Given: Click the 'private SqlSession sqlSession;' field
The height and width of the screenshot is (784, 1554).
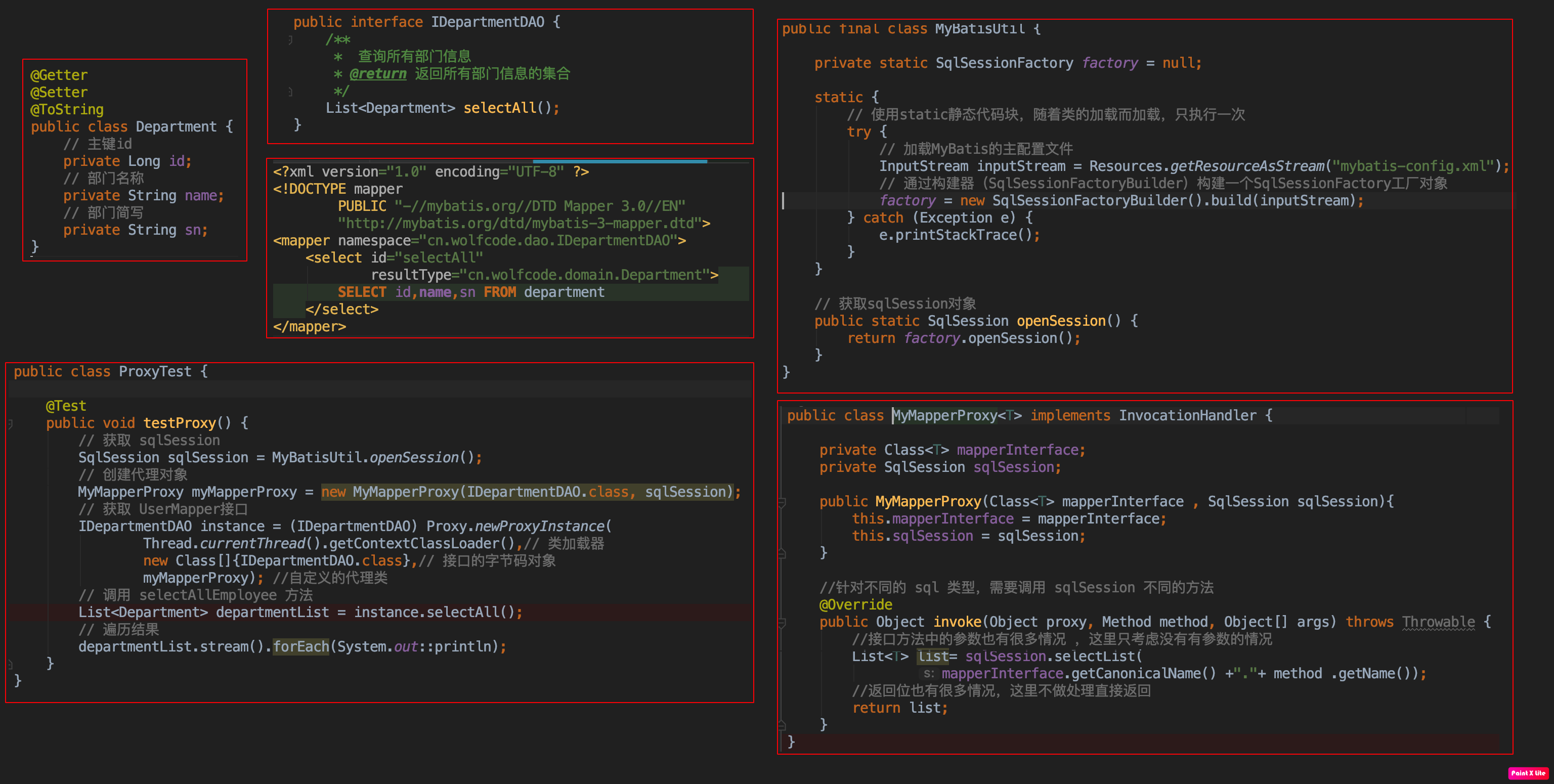Looking at the screenshot, I should tap(940, 467).
